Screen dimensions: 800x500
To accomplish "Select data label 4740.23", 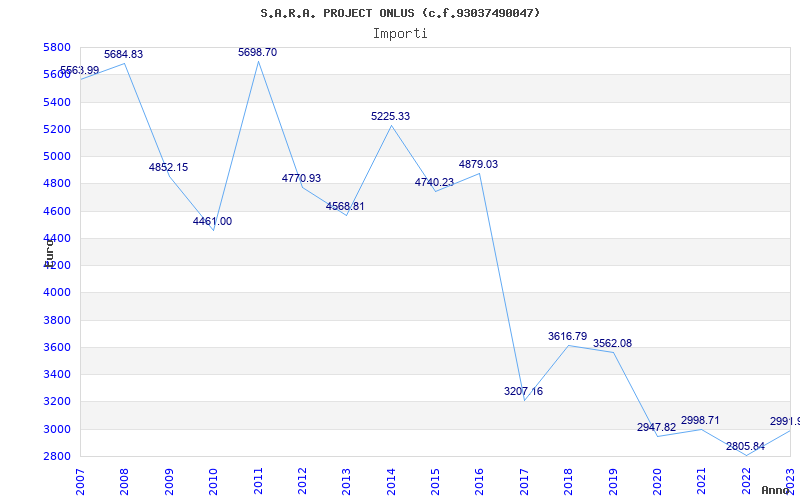I will tap(434, 182).
